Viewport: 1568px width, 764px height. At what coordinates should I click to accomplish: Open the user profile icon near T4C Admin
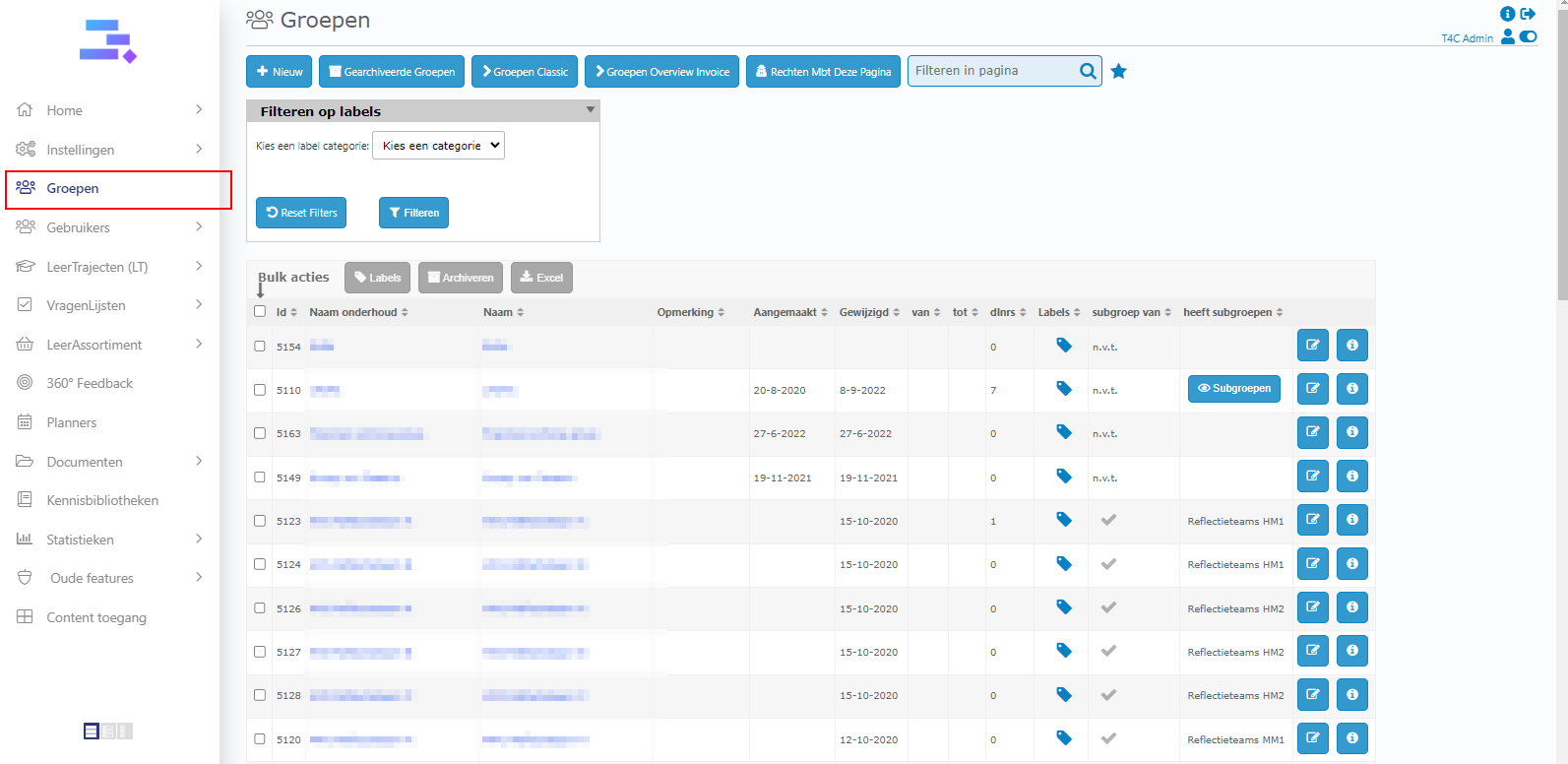pos(1507,37)
